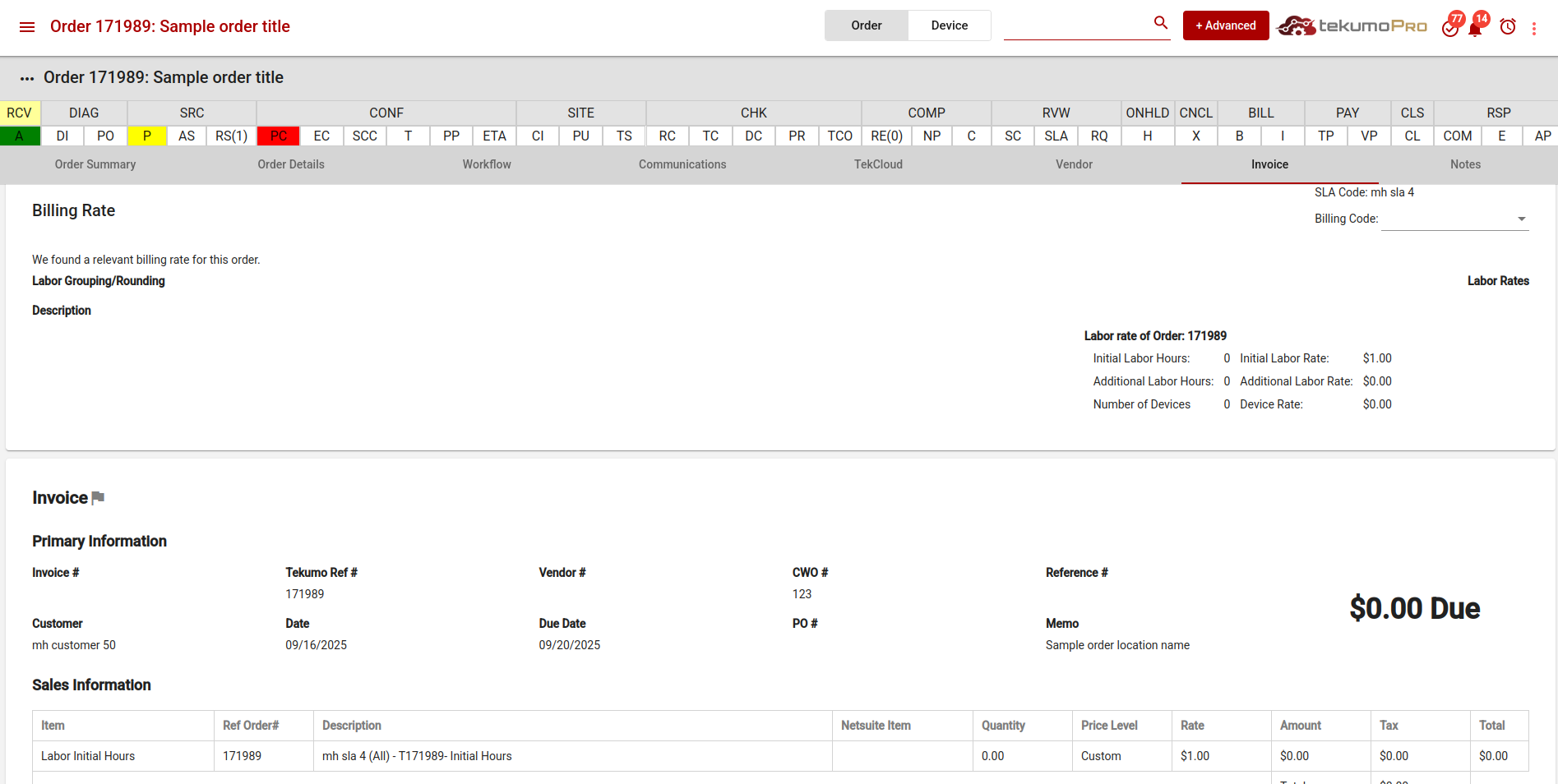Open the tasks checkmark notification icon
This screenshot has width=1558, height=784.
1450,28
